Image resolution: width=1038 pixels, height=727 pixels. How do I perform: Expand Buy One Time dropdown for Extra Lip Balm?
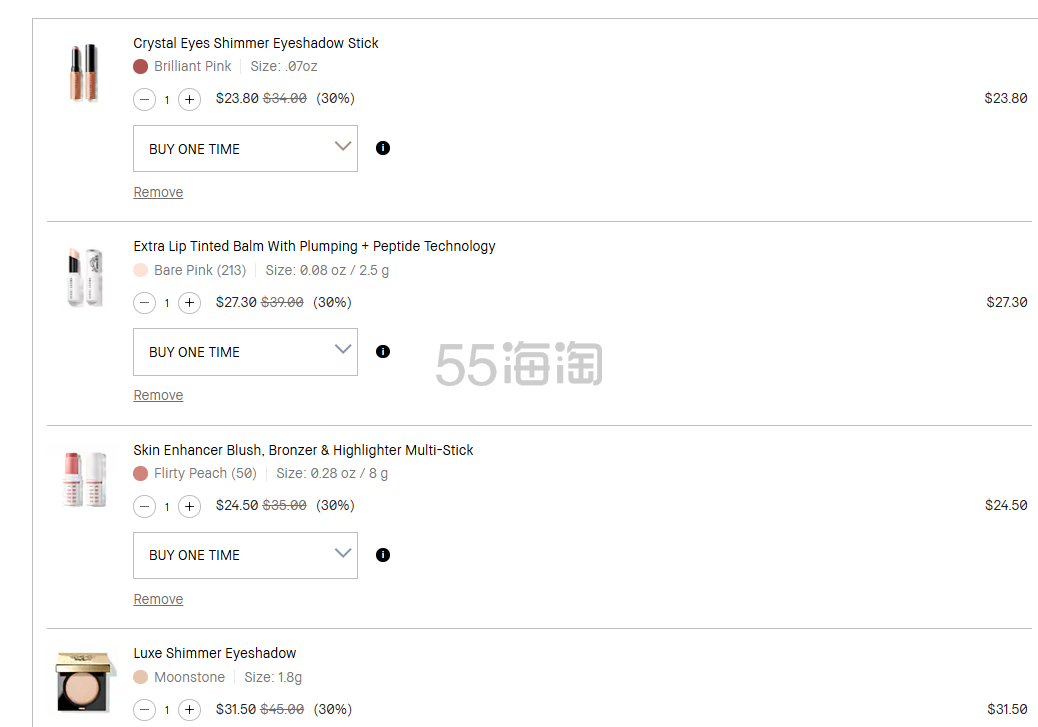point(245,352)
